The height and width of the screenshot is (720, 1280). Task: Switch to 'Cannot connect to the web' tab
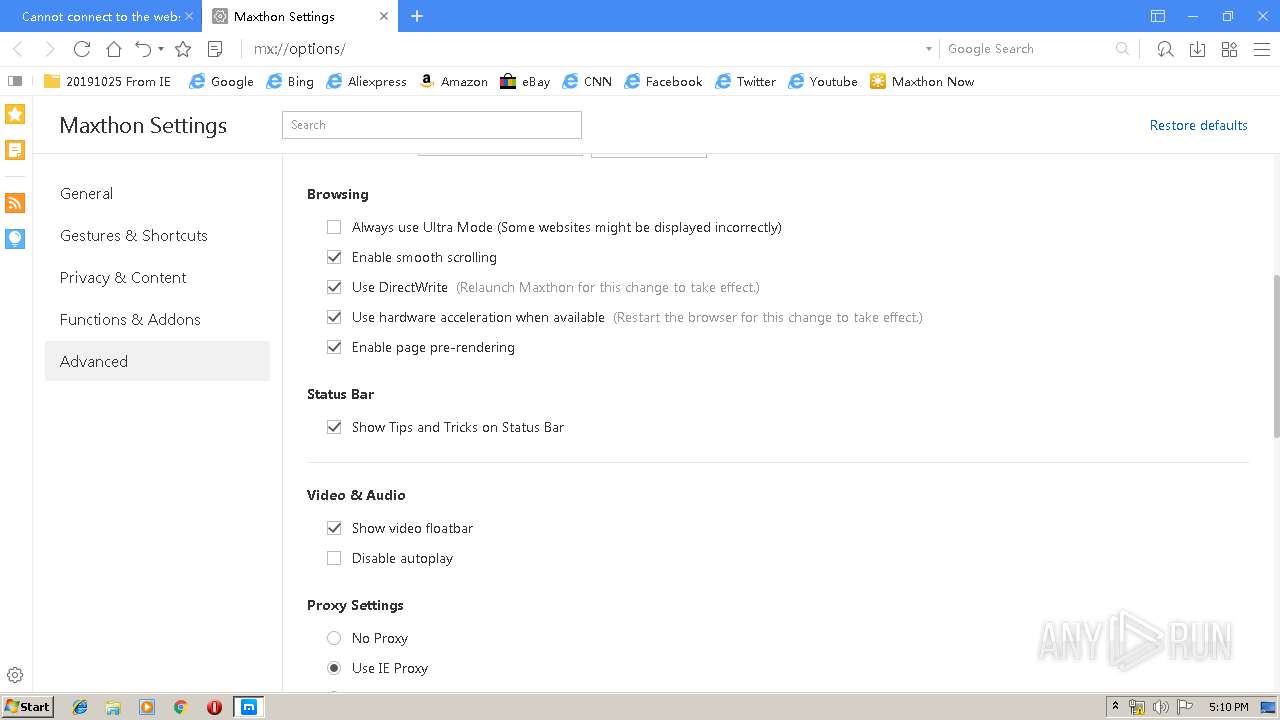coord(100,16)
